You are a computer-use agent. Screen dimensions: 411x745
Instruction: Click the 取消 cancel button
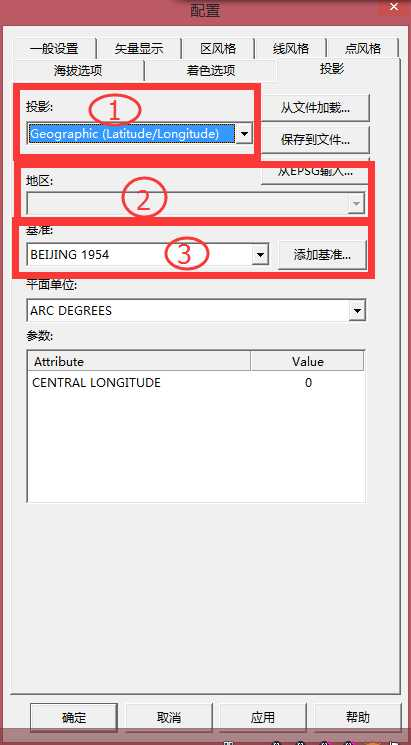pos(169,717)
